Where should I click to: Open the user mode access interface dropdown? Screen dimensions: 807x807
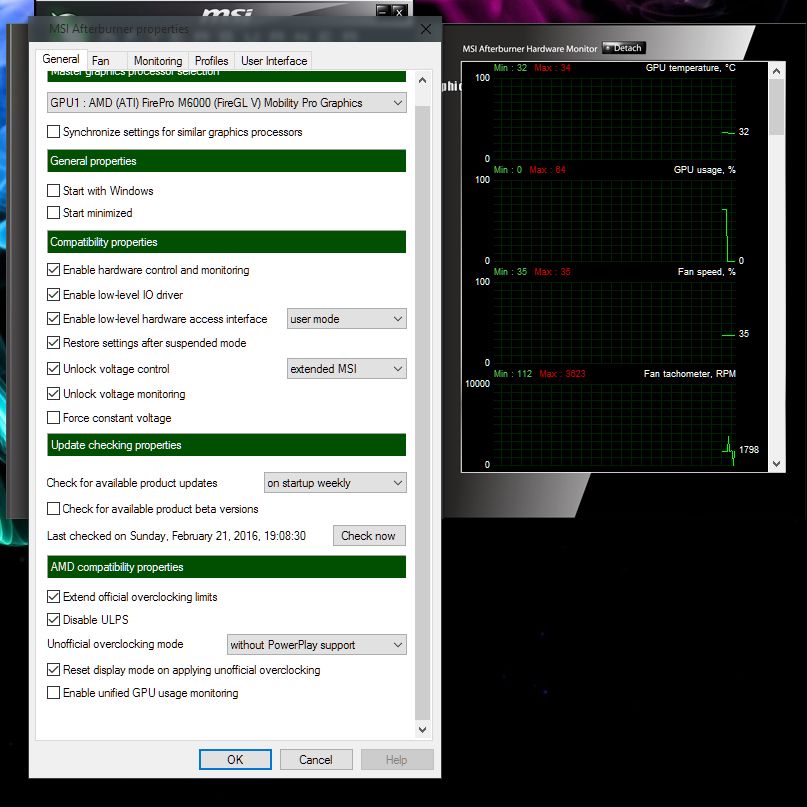[x=346, y=319]
